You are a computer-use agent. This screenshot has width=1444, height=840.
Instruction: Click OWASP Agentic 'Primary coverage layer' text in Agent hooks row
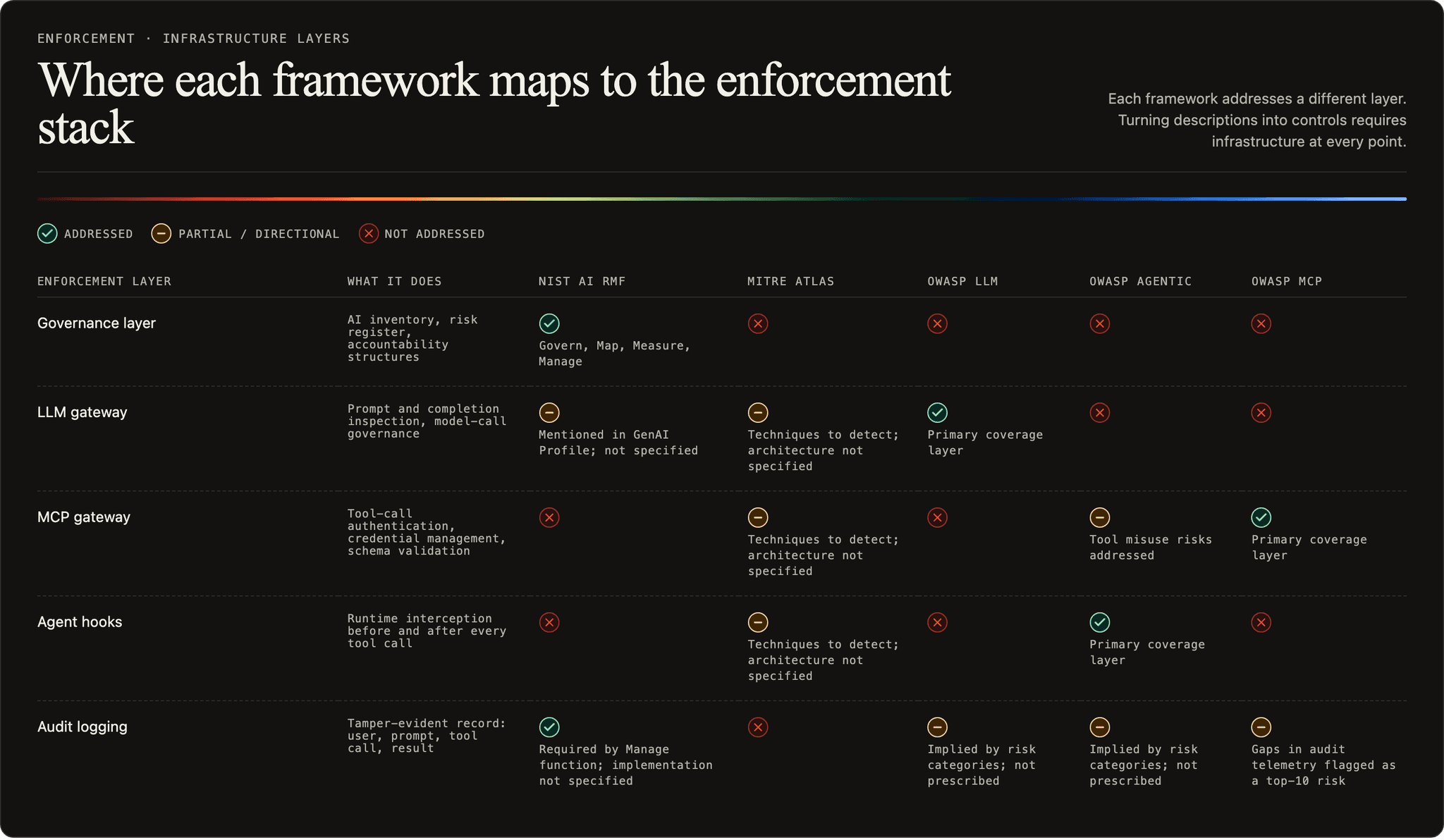coord(1147,653)
